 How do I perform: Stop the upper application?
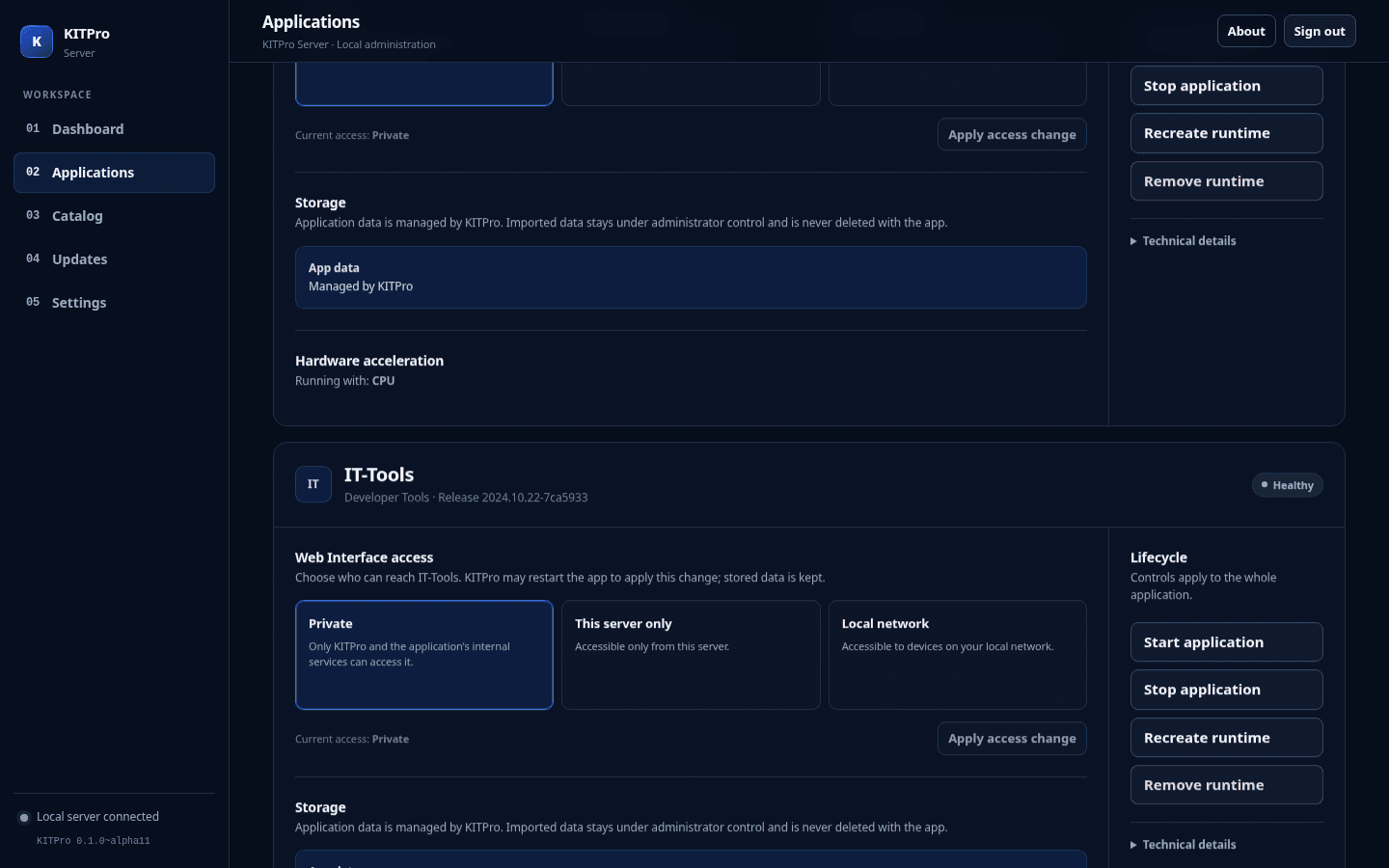1227,86
